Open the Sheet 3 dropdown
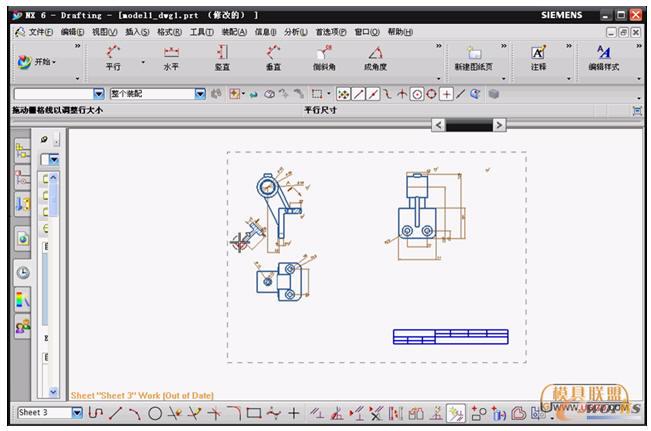This screenshot has width=651, height=431. [x=77, y=412]
